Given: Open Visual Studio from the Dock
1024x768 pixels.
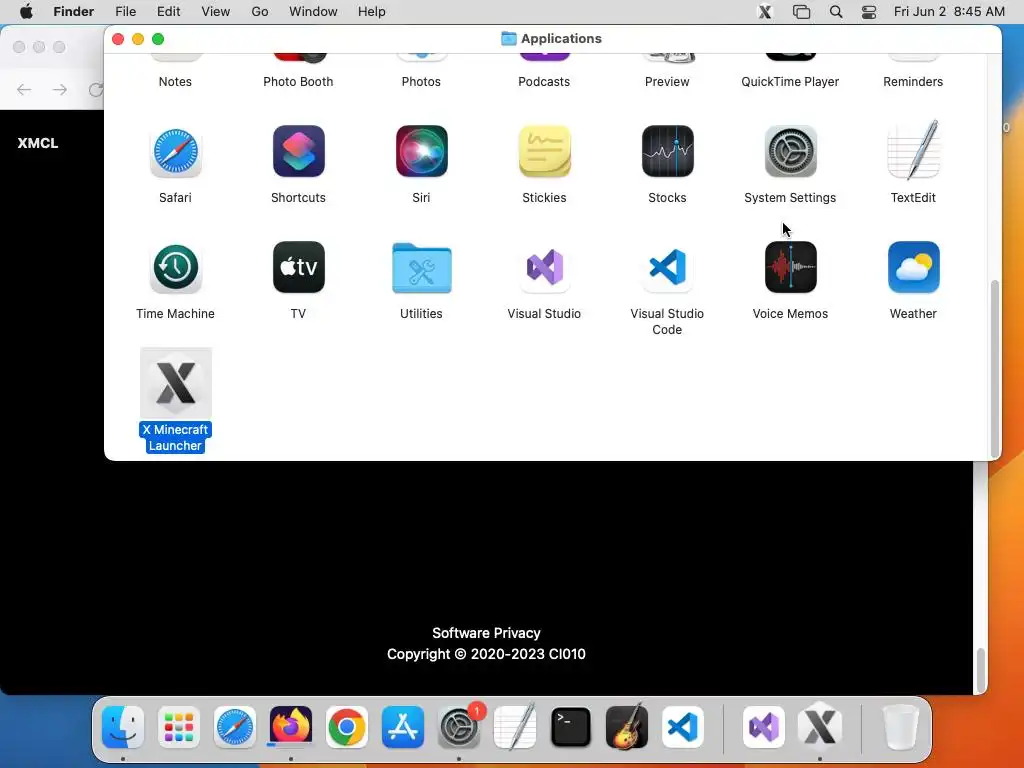Looking at the screenshot, I should click(763, 727).
